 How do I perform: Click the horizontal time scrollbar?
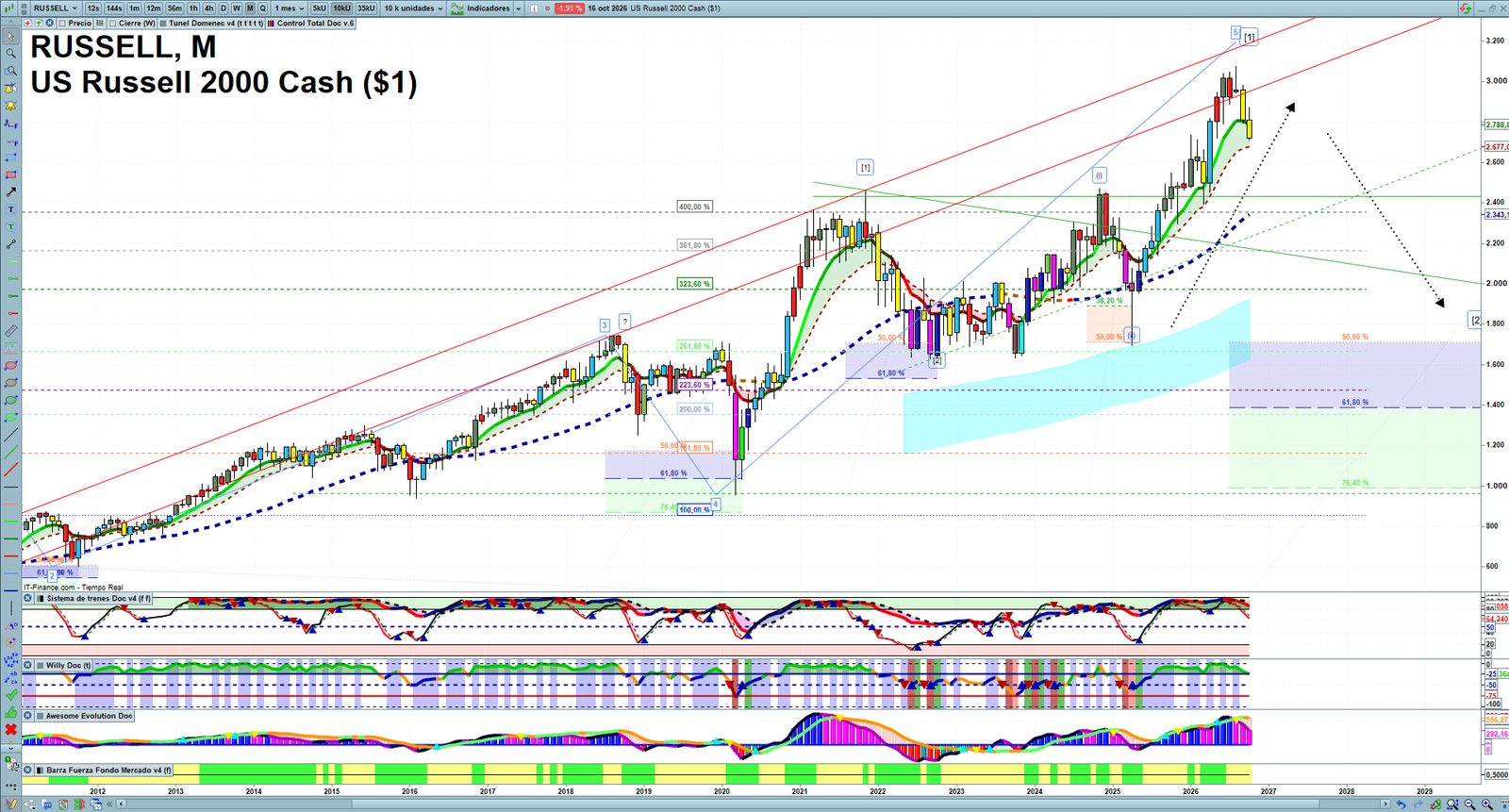tap(754, 804)
